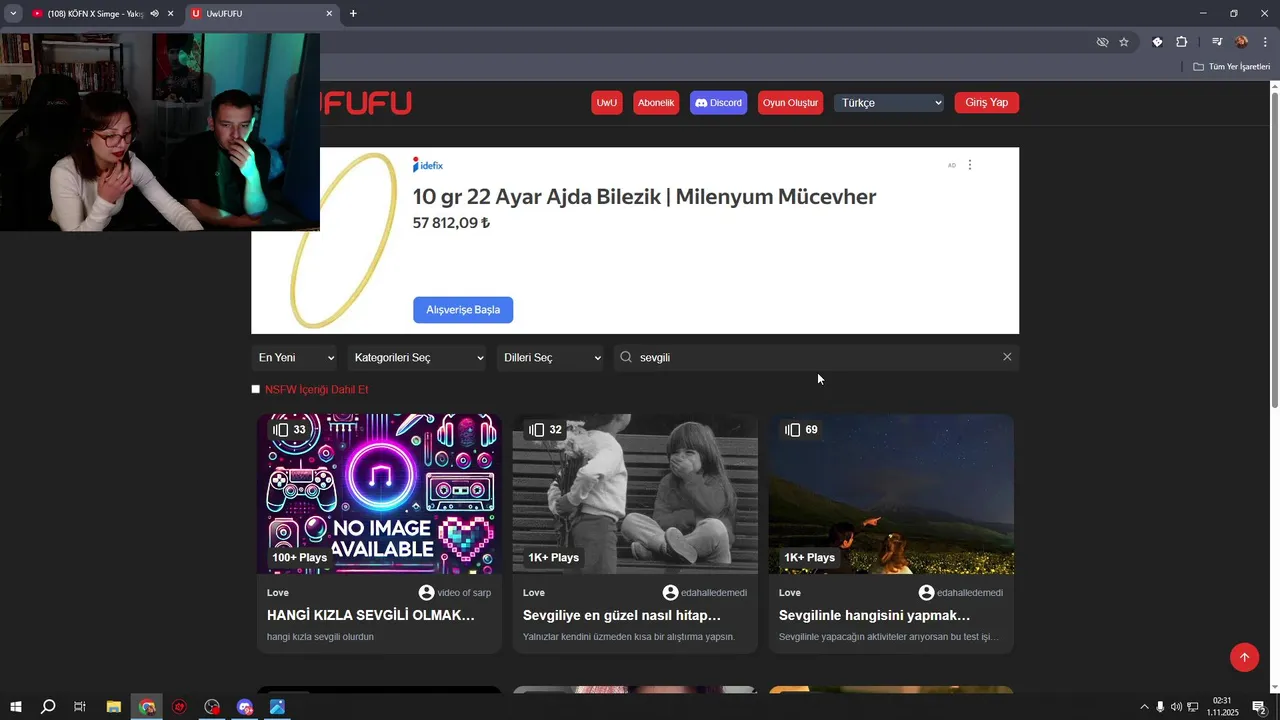The width and height of the screenshot is (1280, 720).
Task: Click the ad title '10 gr 22 Ayar Ajda Bilezik'
Action: coord(538,197)
